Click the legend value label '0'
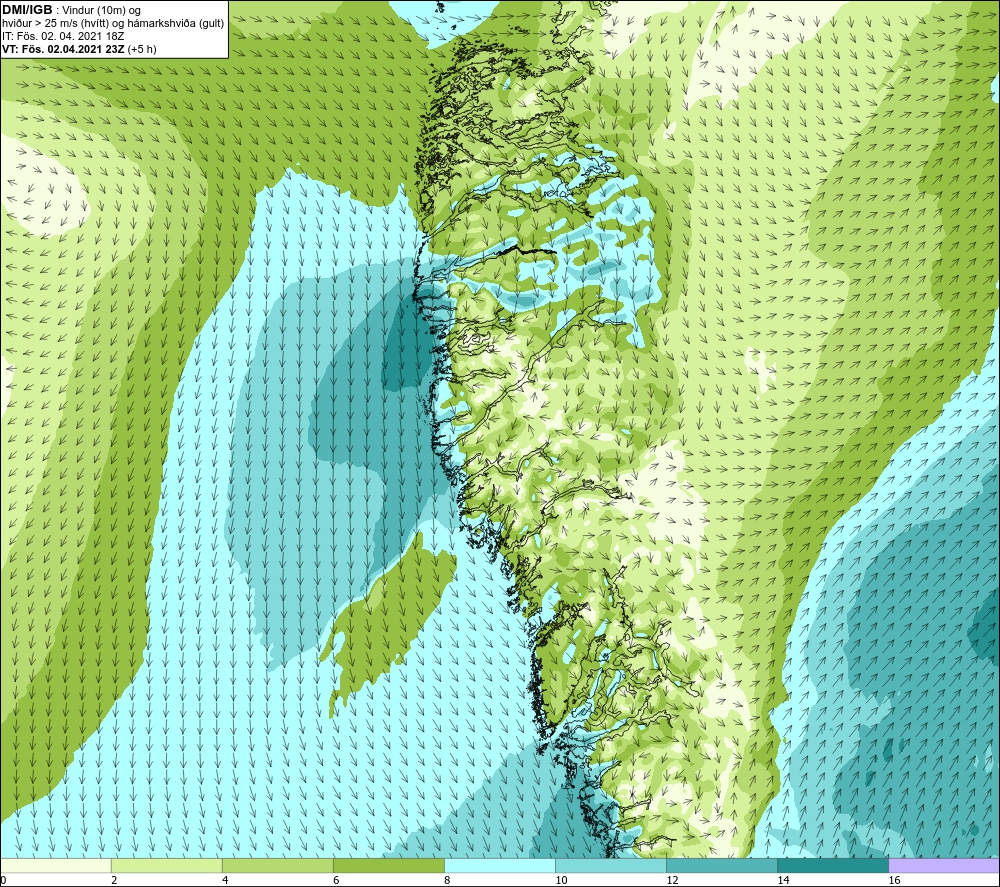1000x887 pixels. click(x=4, y=881)
